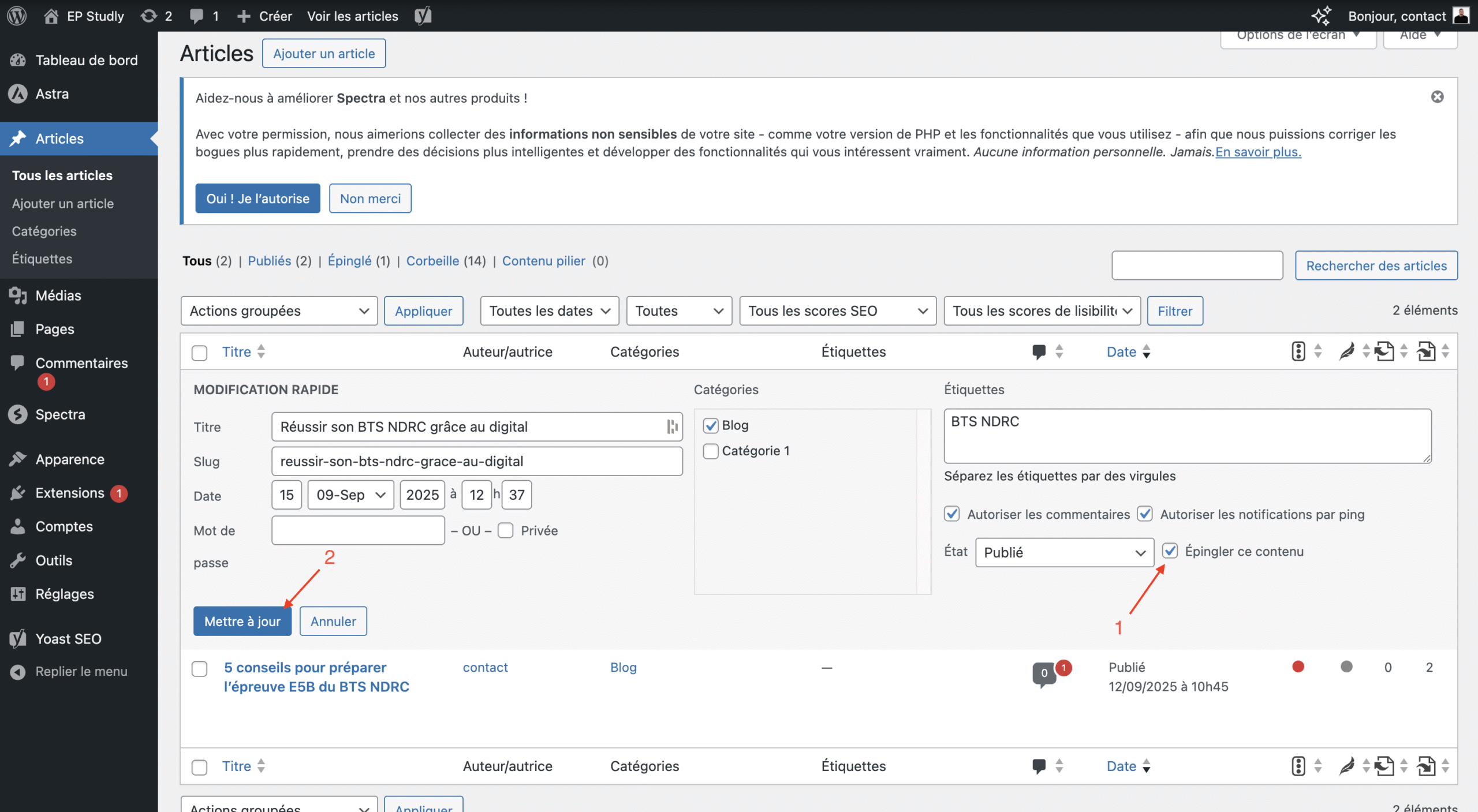Dismiss the Spectra notice with the close icon
Screen dimensions: 1478x812
(1437, 97)
